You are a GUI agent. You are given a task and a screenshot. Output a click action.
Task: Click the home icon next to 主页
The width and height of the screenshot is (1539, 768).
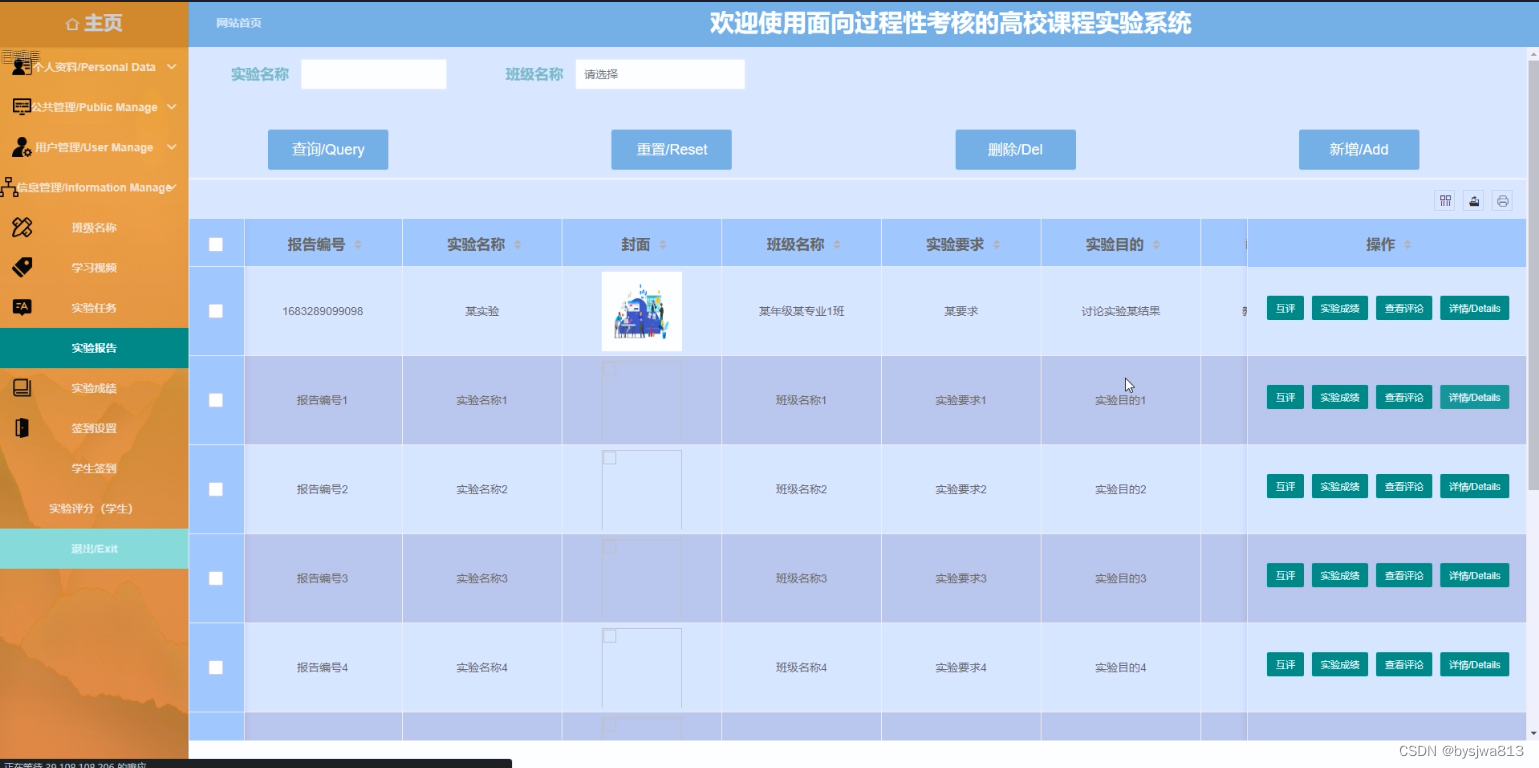point(72,23)
